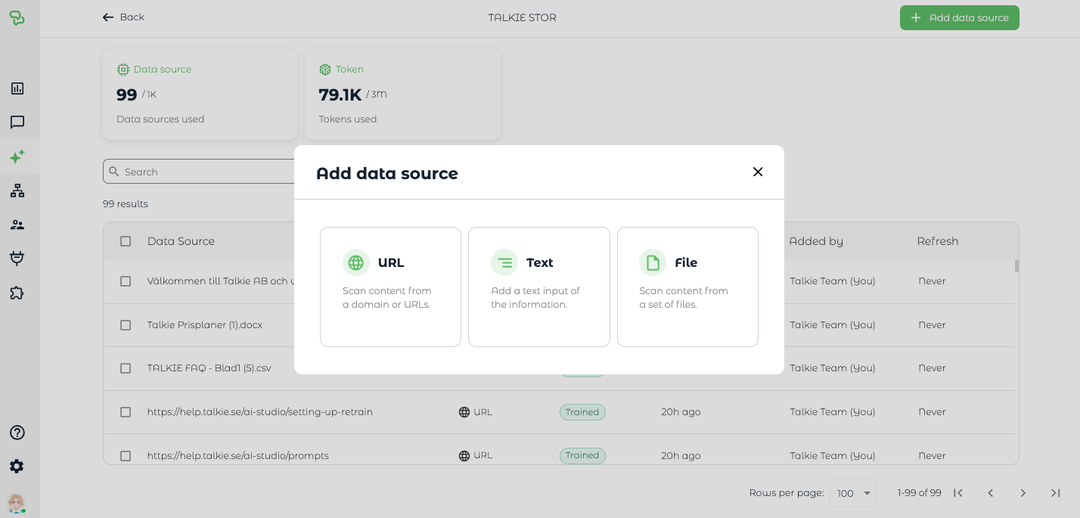Image resolution: width=1080 pixels, height=518 pixels.
Task: Check the ai-studio/prompts URL row
Action: [125, 455]
